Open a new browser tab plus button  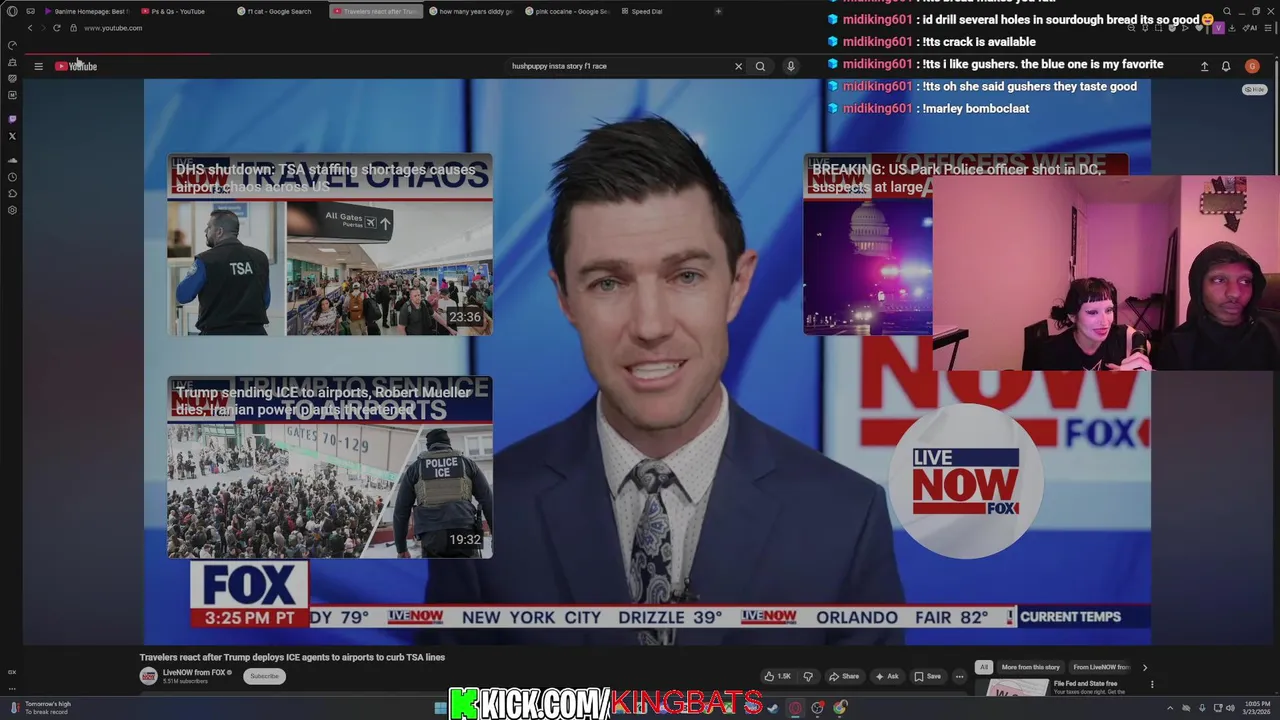(718, 11)
